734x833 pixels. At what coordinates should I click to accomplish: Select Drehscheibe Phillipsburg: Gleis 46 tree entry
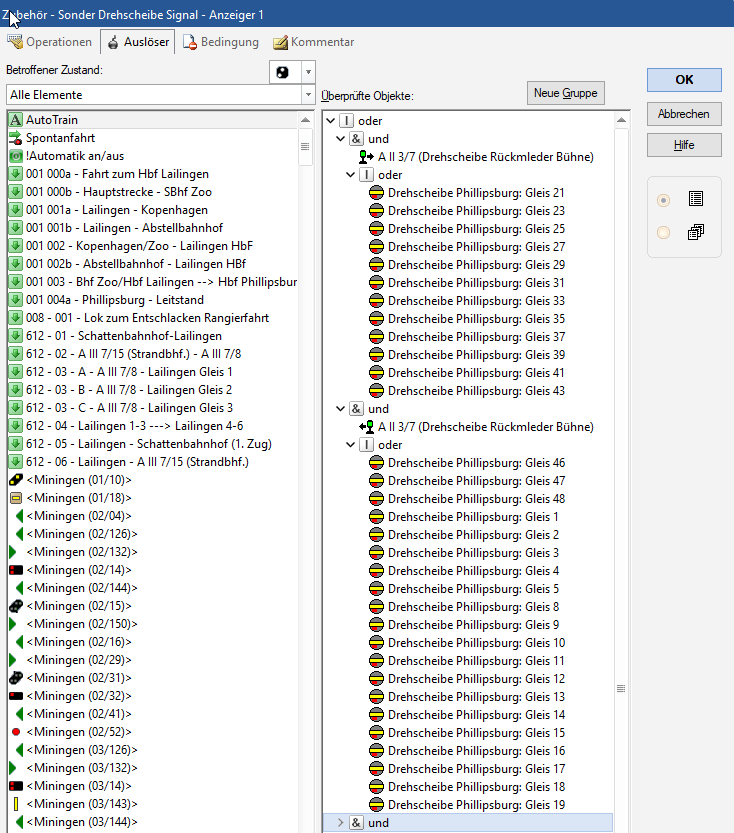pyautogui.click(x=475, y=463)
